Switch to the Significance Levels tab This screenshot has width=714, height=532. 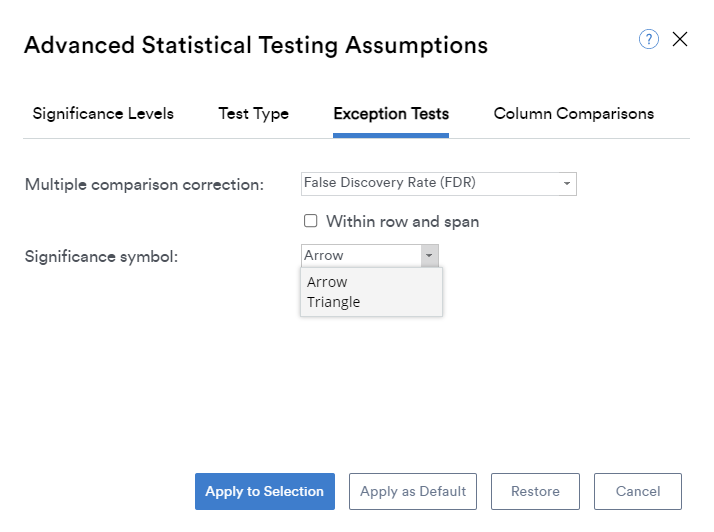point(103,114)
